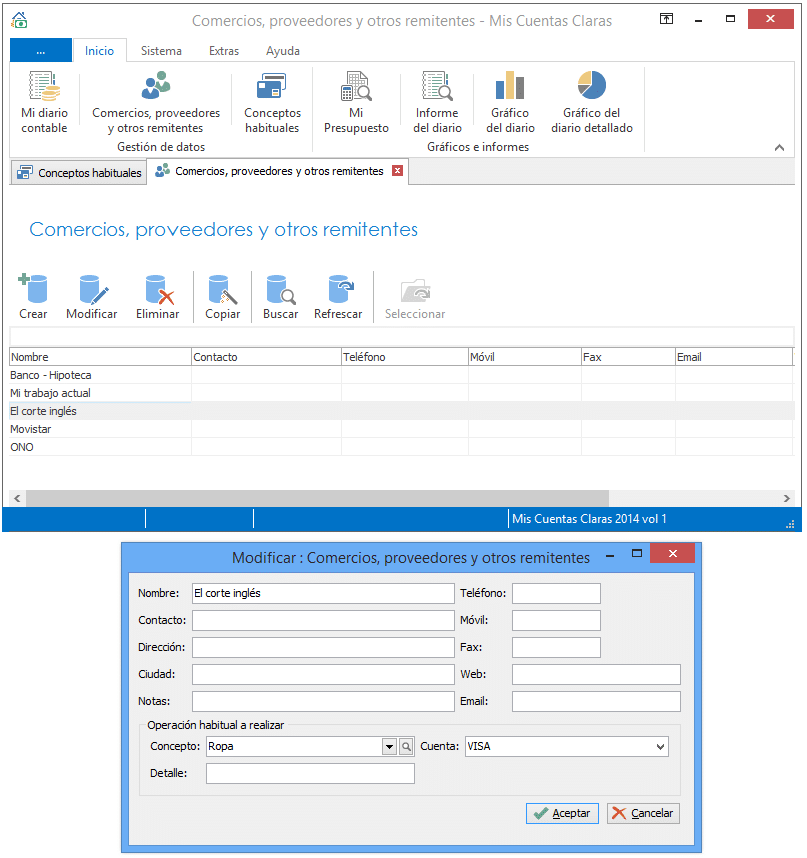
Task: Open Gráfico del diario detallado pie chart
Action: tap(591, 103)
